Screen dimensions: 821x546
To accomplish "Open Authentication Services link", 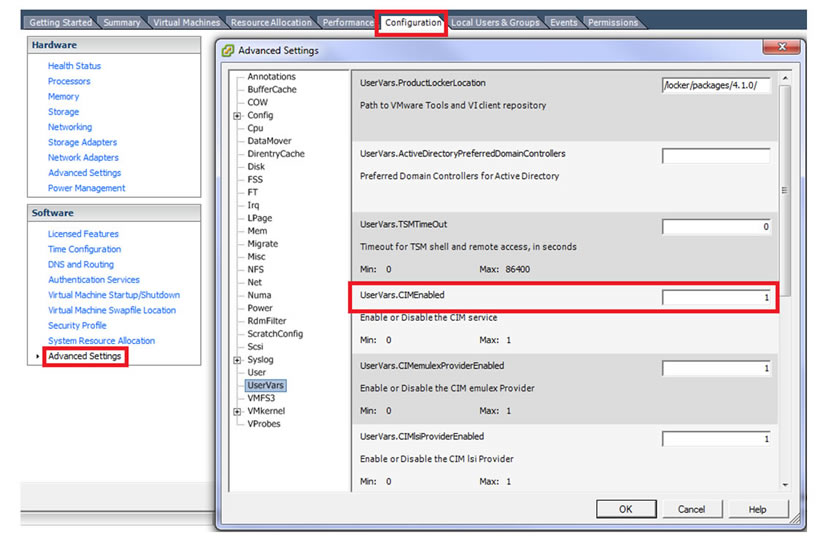I will (x=94, y=280).
